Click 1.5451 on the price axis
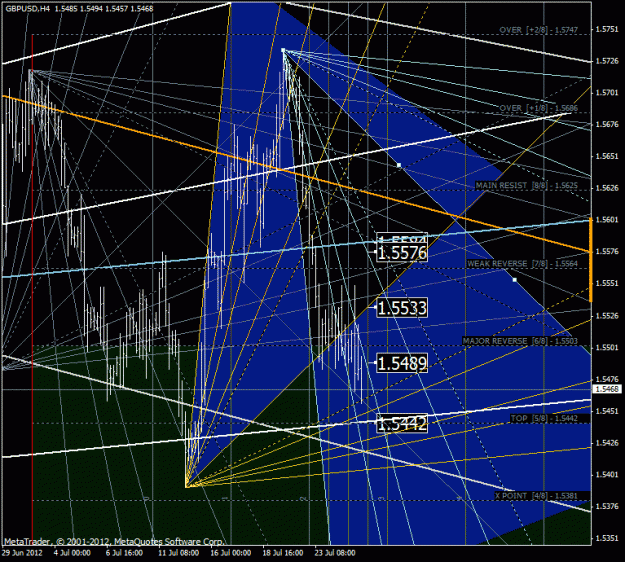Image resolution: width=625 pixels, height=562 pixels. coord(607,411)
